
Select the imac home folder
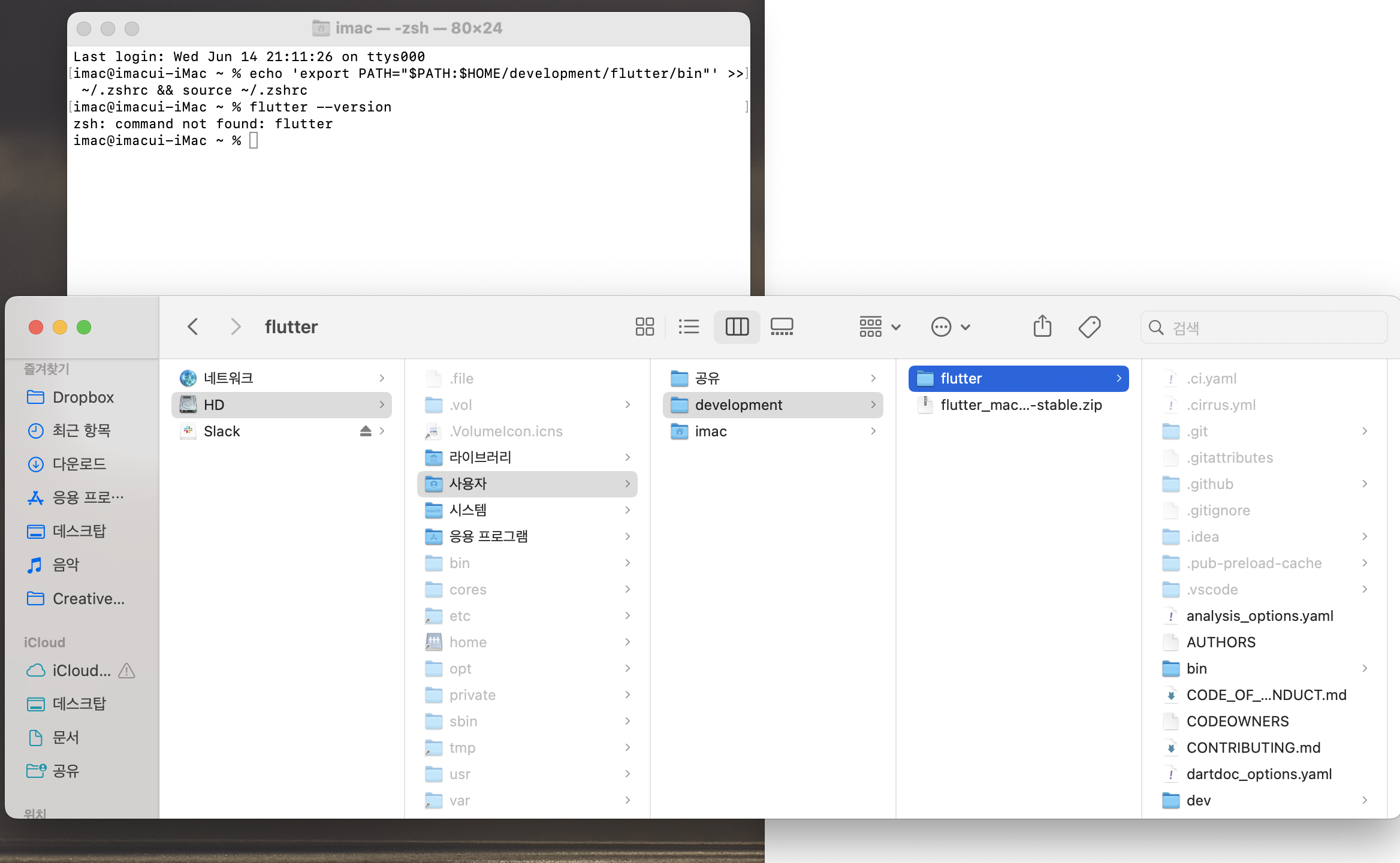(773, 431)
